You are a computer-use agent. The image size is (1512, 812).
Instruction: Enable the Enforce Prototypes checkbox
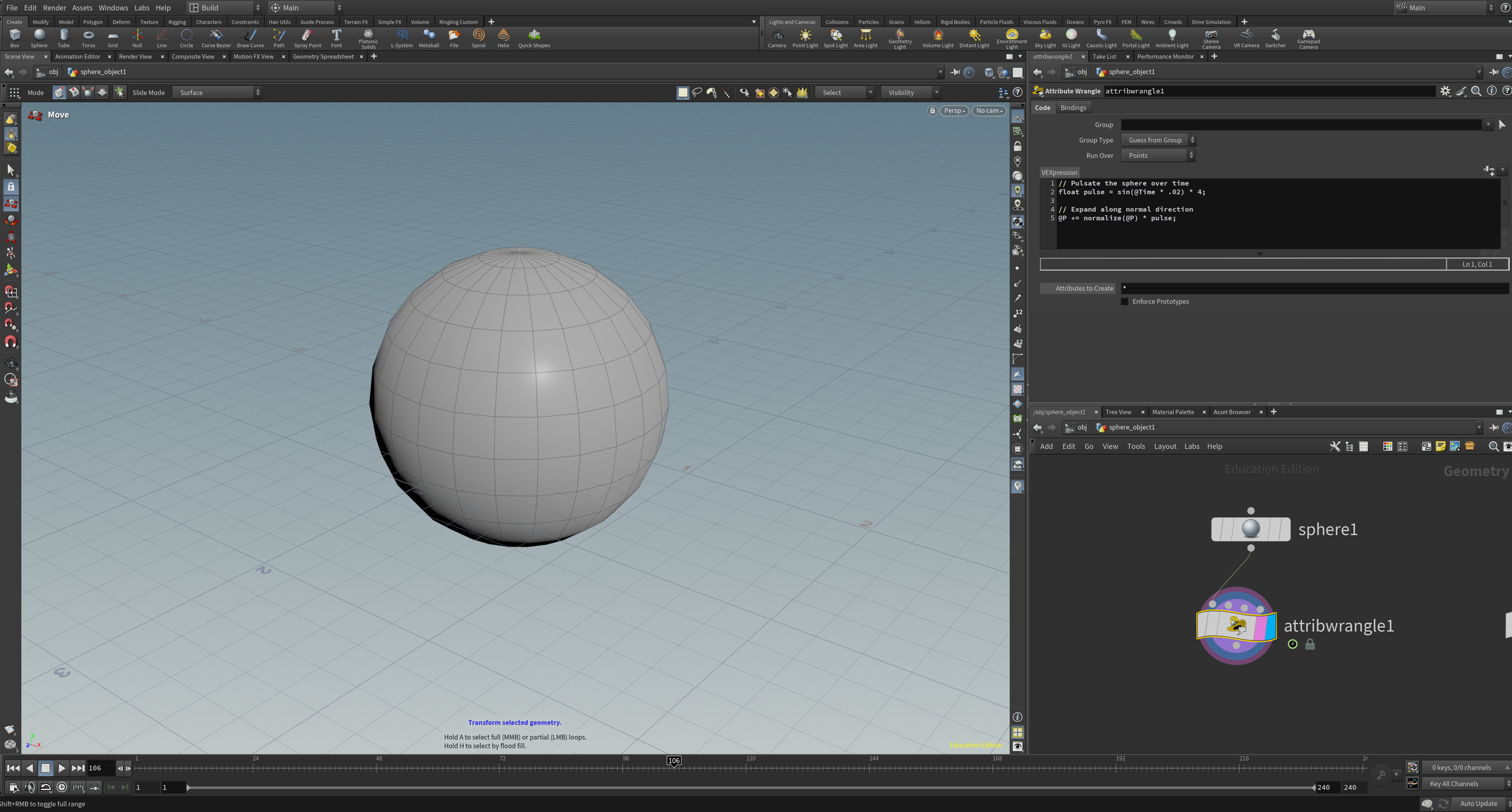pos(1124,302)
